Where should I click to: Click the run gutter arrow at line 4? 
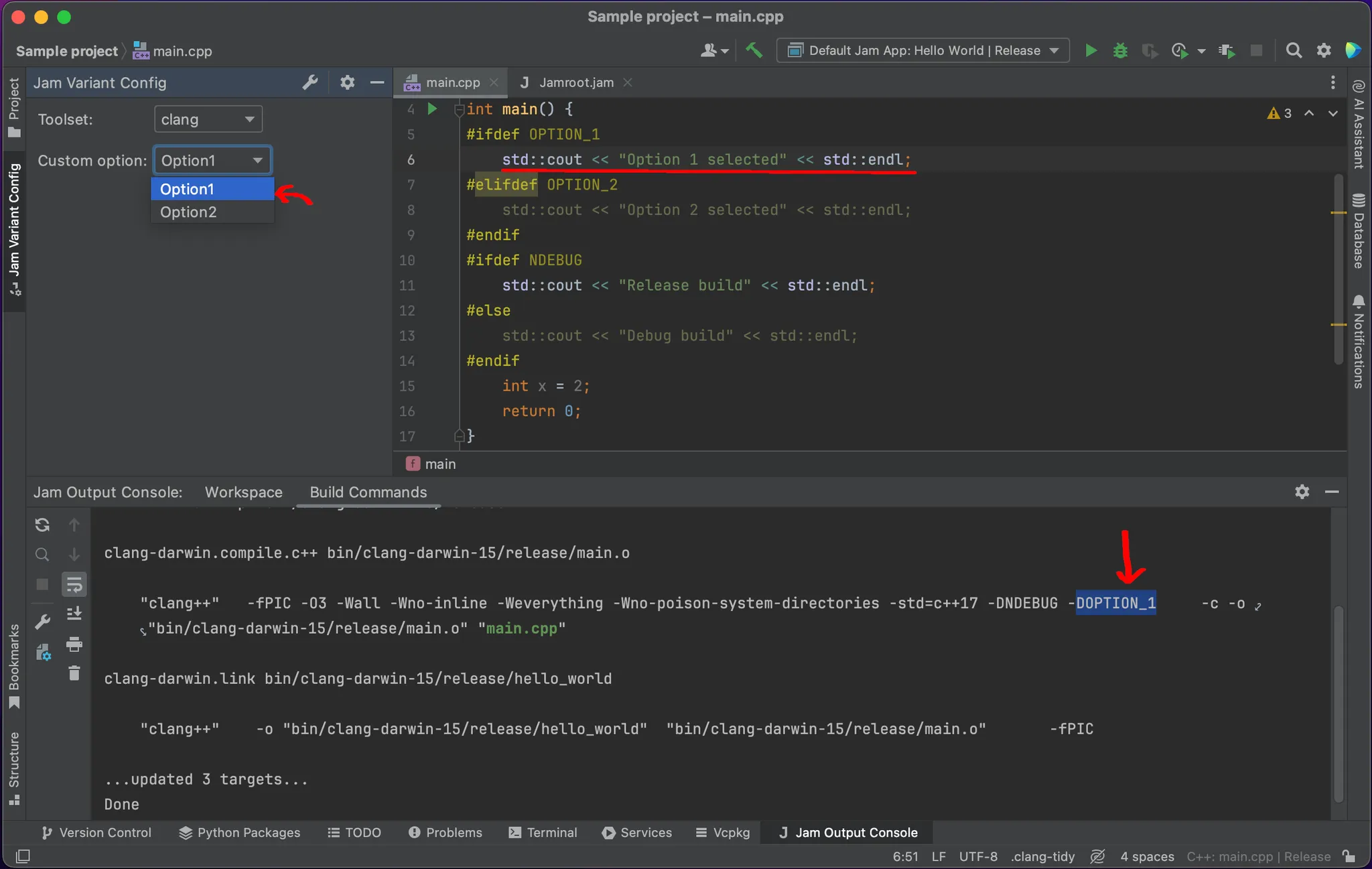[x=432, y=109]
